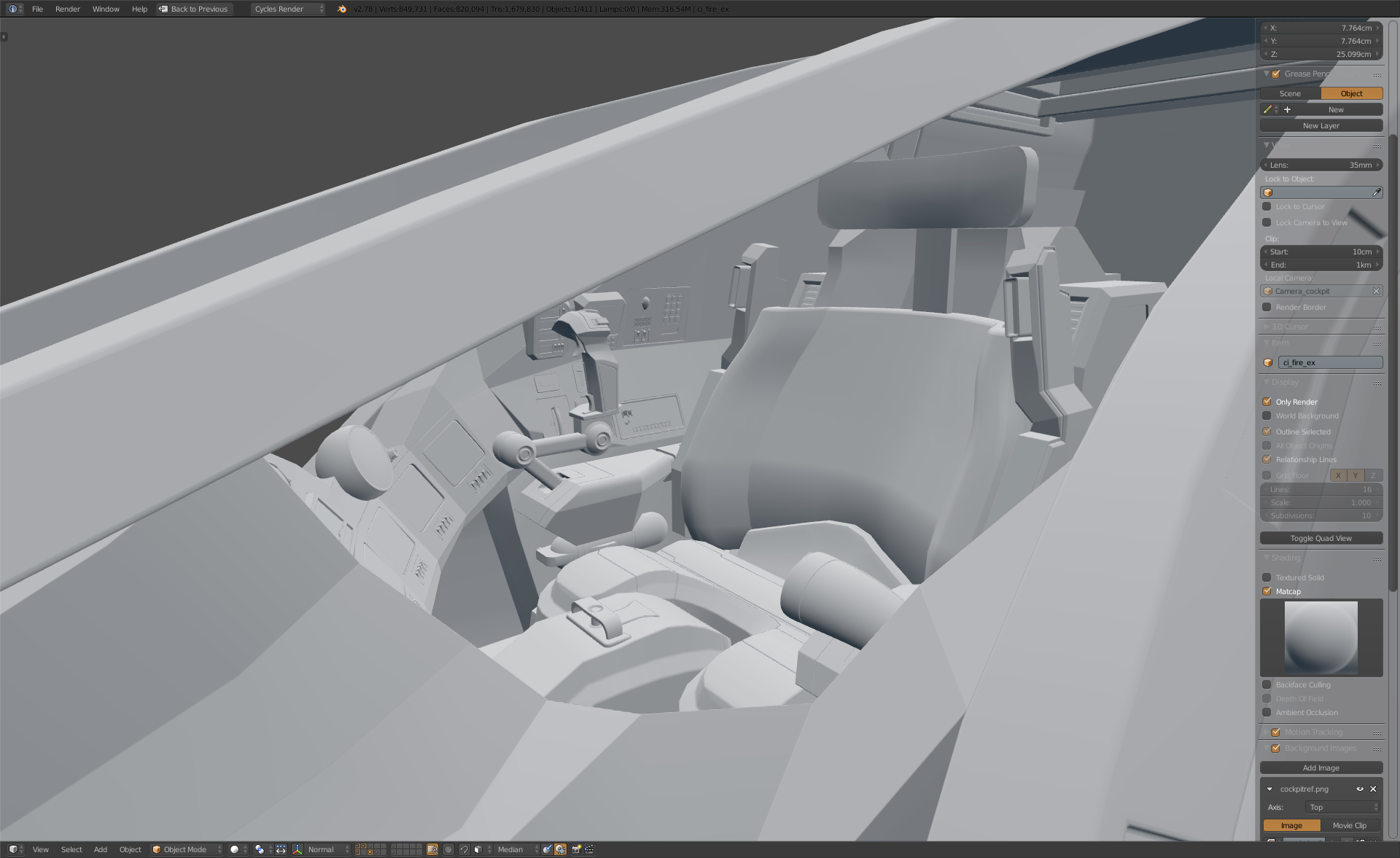Viewport: 1400px width, 858px height.
Task: Click the OpenGL render animation clapper icon
Action: [589, 849]
